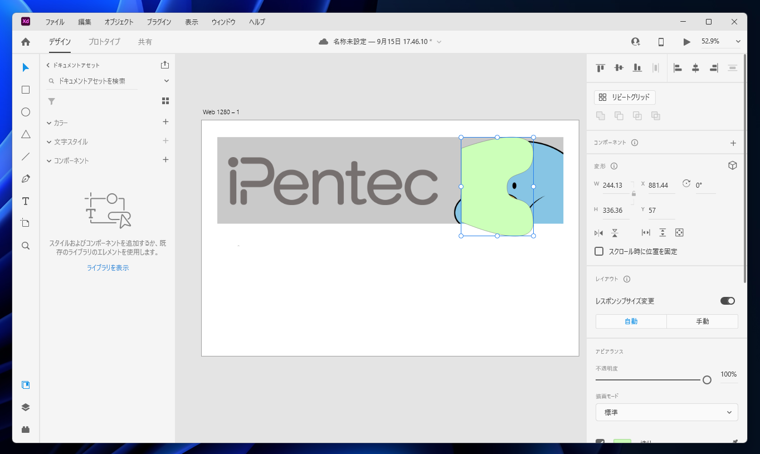
Task: Click the filter assets icon
Action: (51, 101)
